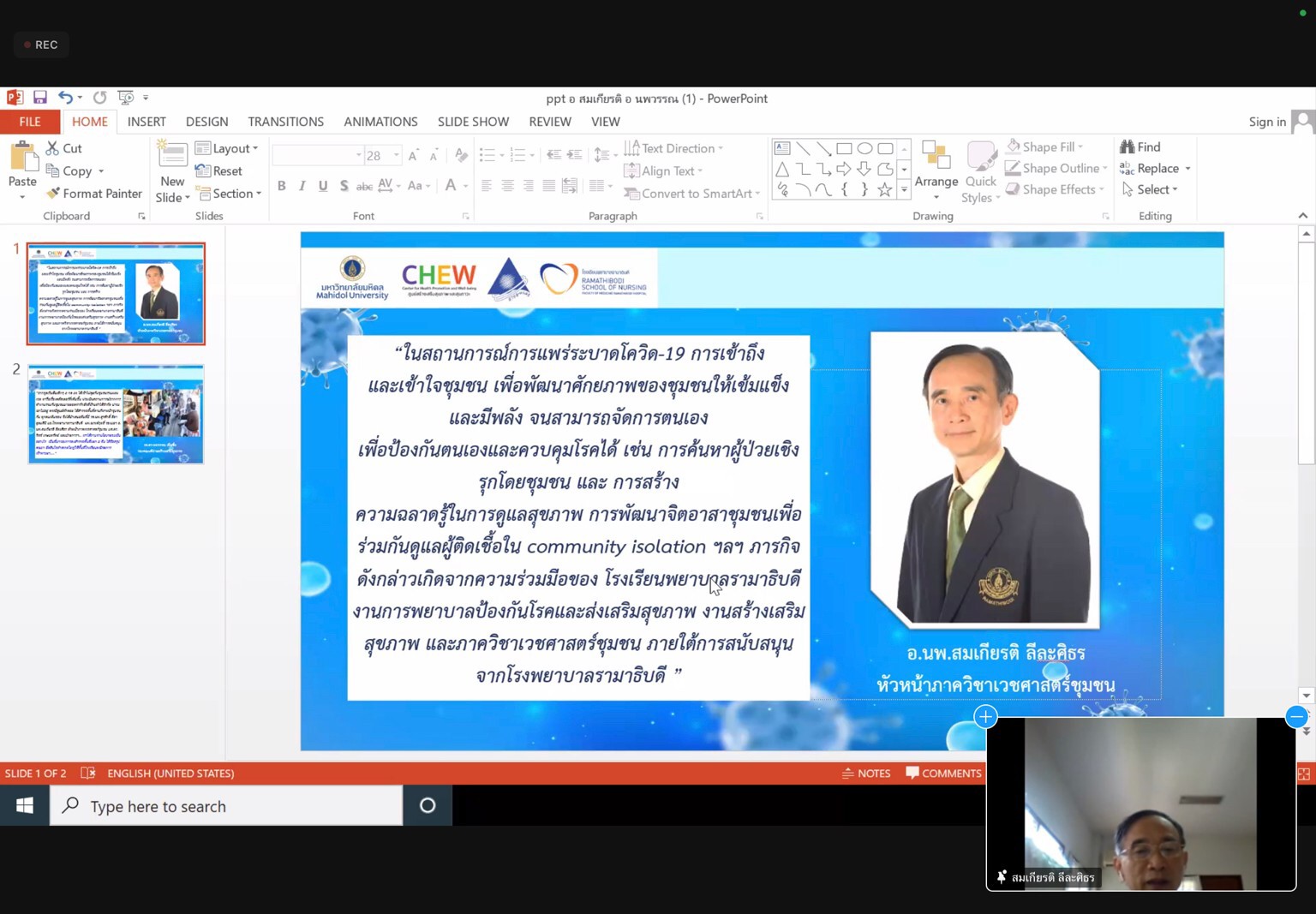Click the Reset slide button

[219, 171]
